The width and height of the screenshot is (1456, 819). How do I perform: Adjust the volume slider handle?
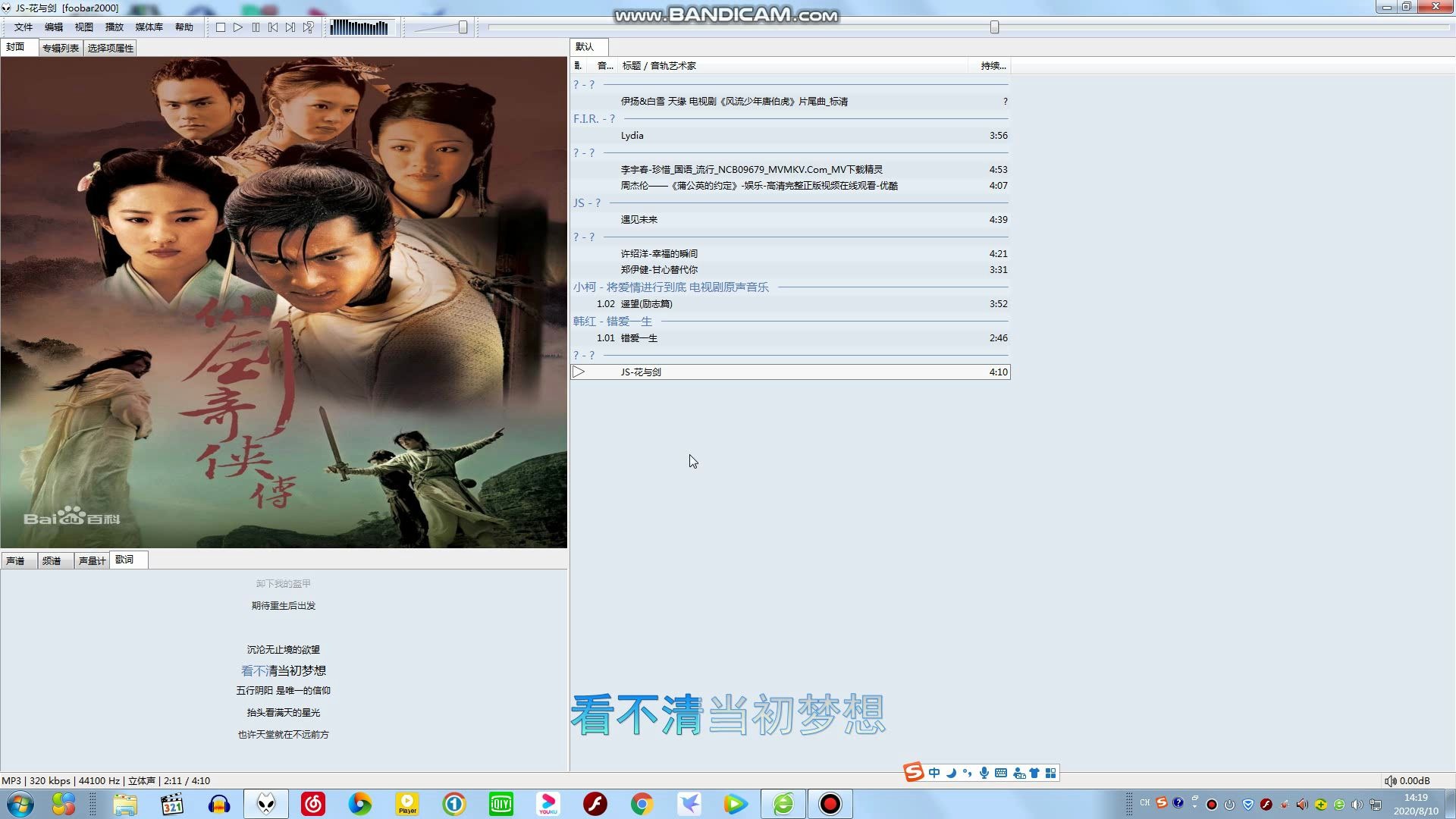463,27
